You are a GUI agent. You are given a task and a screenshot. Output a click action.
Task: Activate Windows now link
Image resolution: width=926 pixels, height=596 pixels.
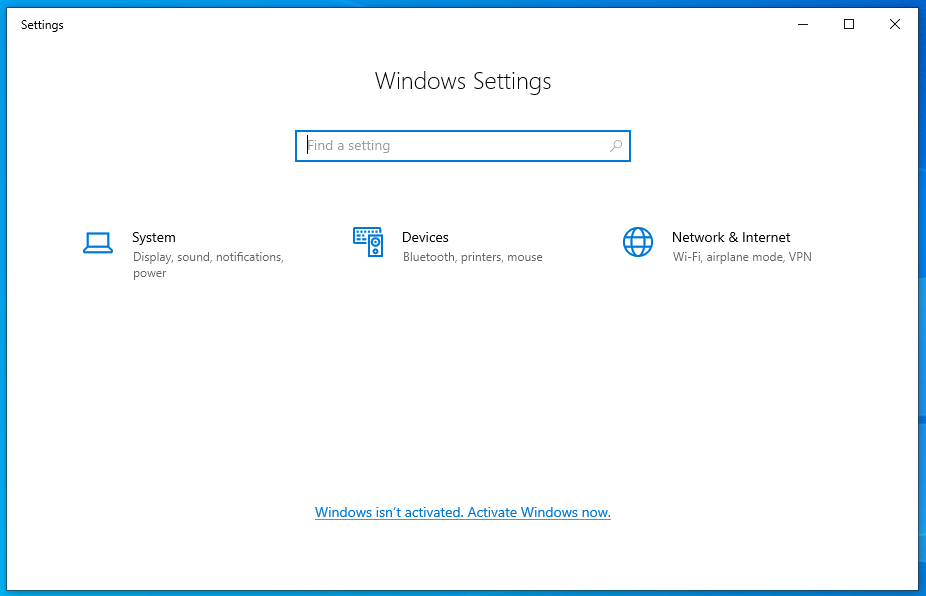(463, 512)
